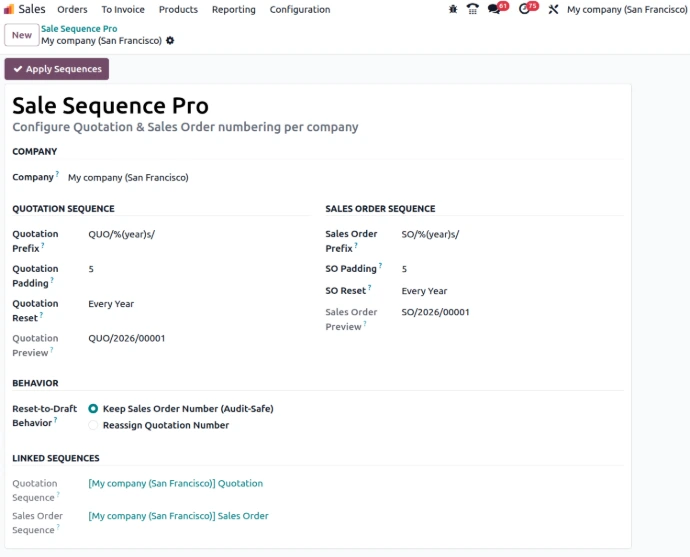Click the Quotation Prefix input field

click(x=195, y=234)
